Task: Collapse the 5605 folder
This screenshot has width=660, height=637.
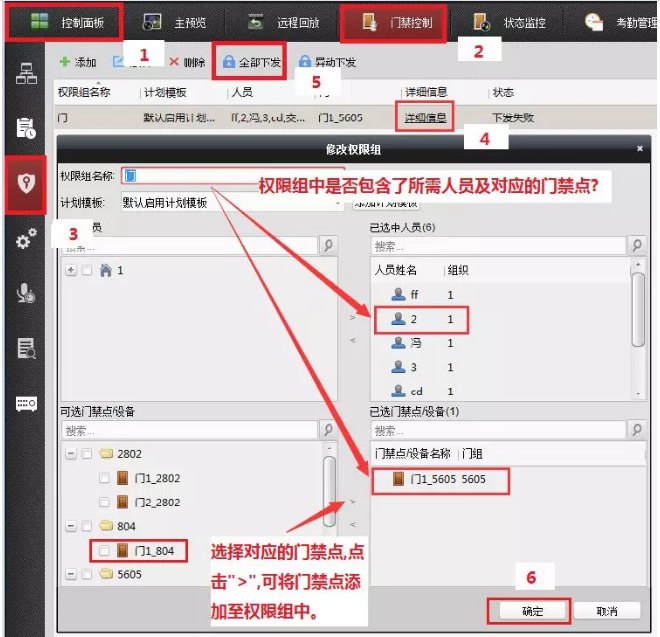Action: [x=71, y=574]
